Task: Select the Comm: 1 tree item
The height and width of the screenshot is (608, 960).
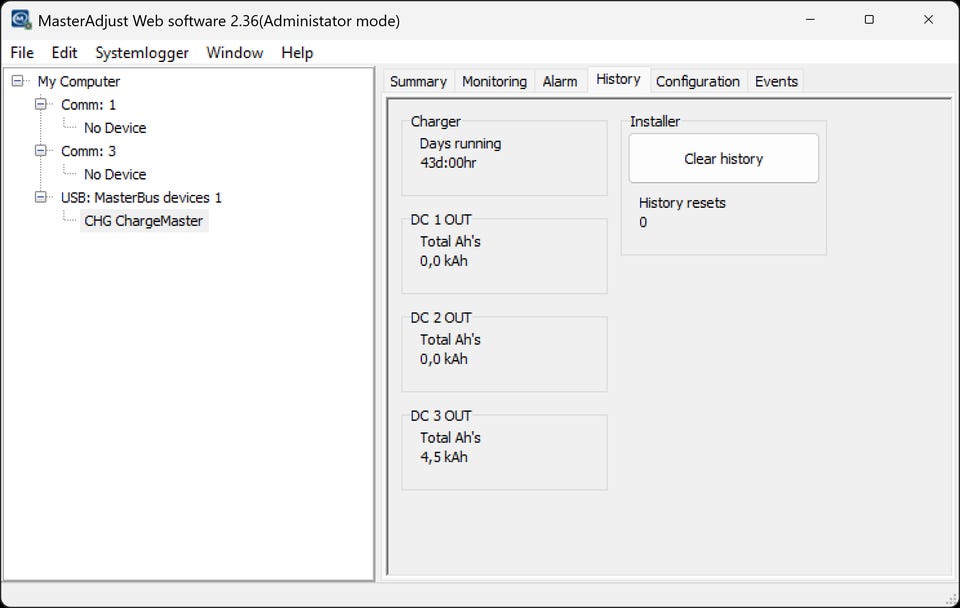Action: [x=88, y=105]
